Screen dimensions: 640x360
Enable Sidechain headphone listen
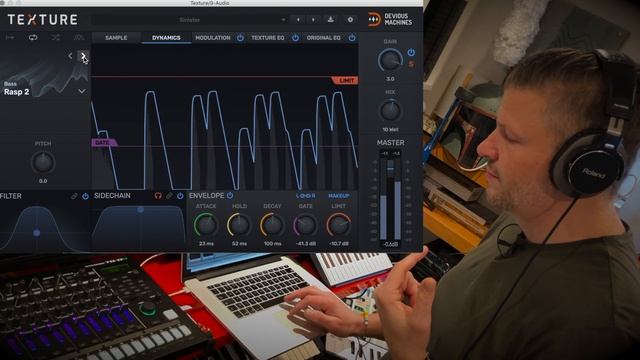[x=158, y=196]
